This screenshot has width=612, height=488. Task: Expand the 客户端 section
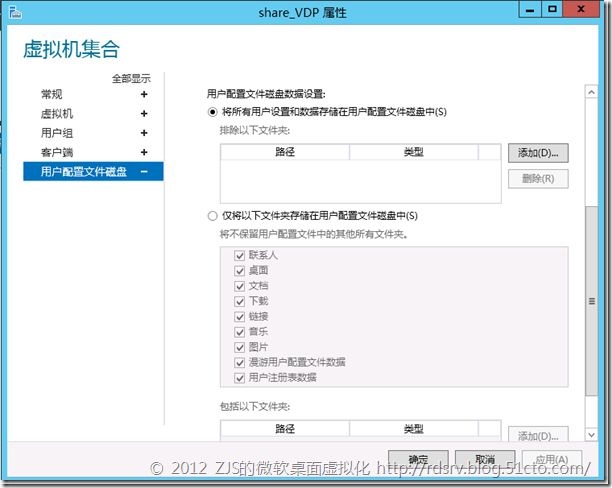tap(144, 152)
